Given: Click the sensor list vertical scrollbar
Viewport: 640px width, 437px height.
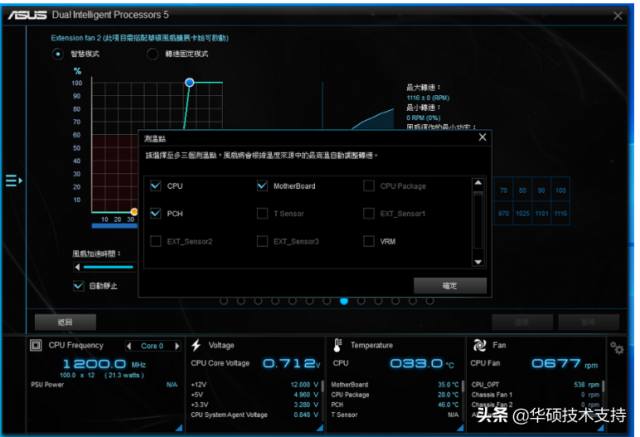Looking at the screenshot, I should 478,222.
